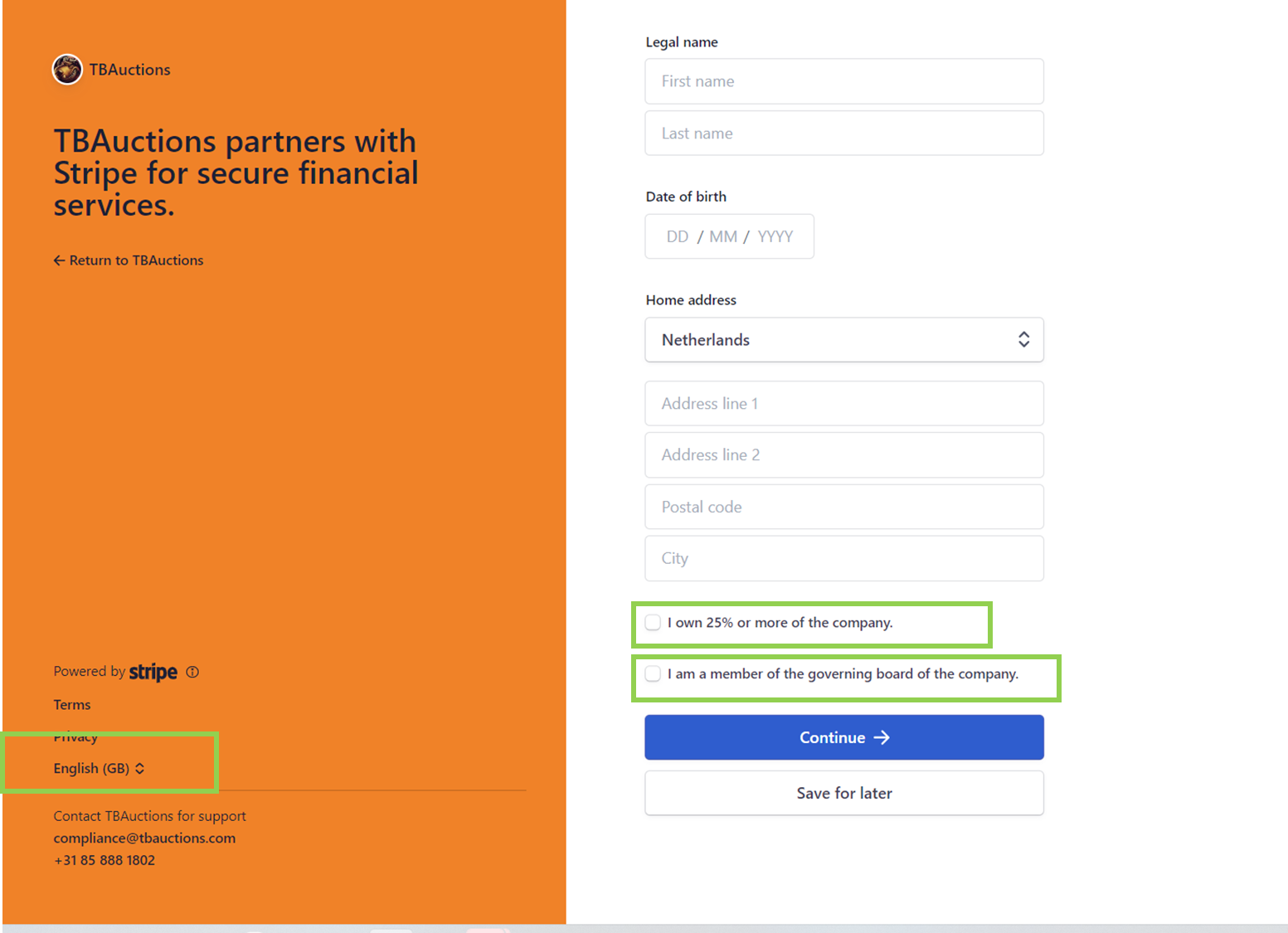
Task: Click the Postal code field
Action: click(843, 507)
